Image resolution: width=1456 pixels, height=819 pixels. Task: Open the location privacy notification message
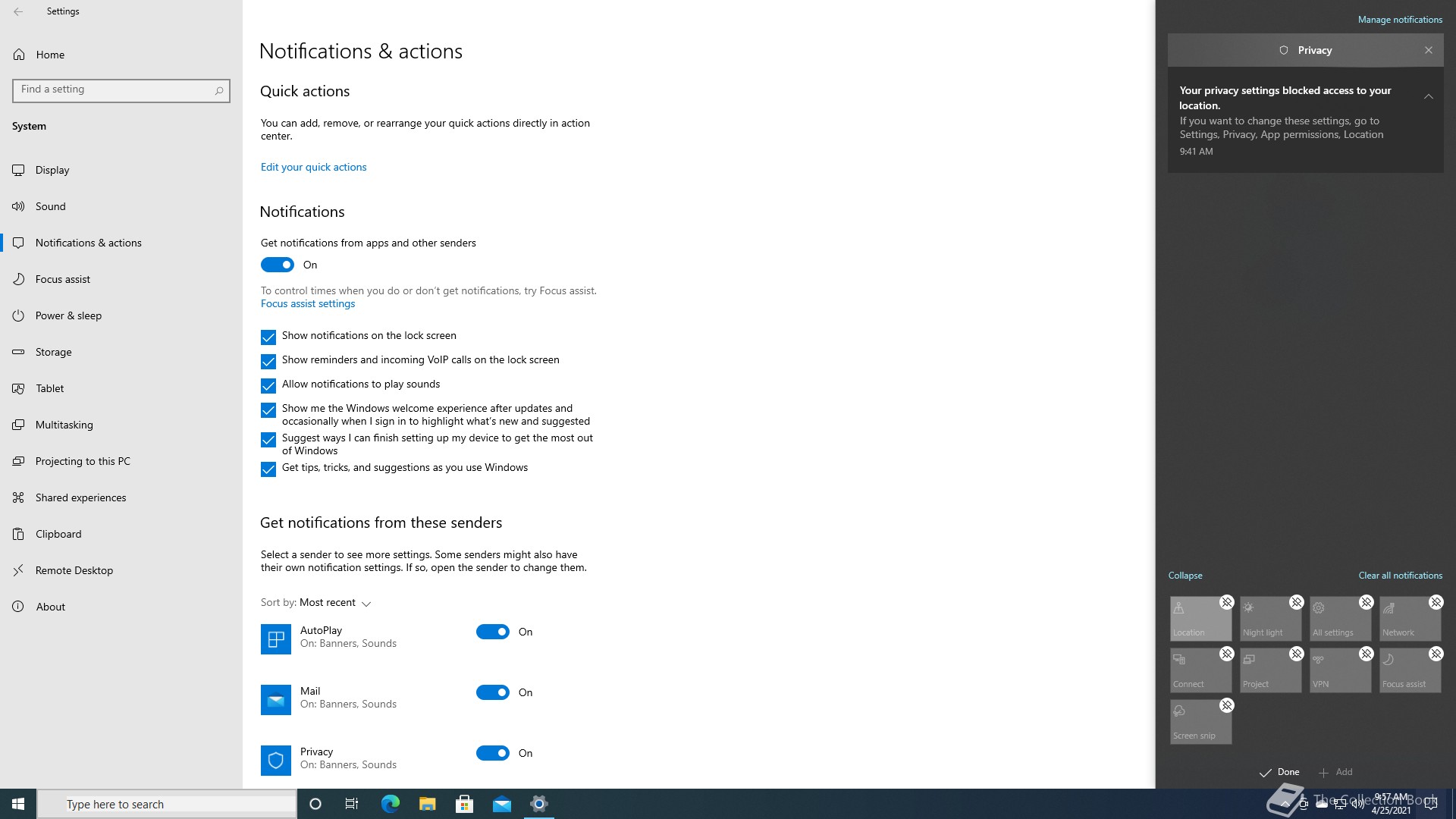tap(1305, 121)
